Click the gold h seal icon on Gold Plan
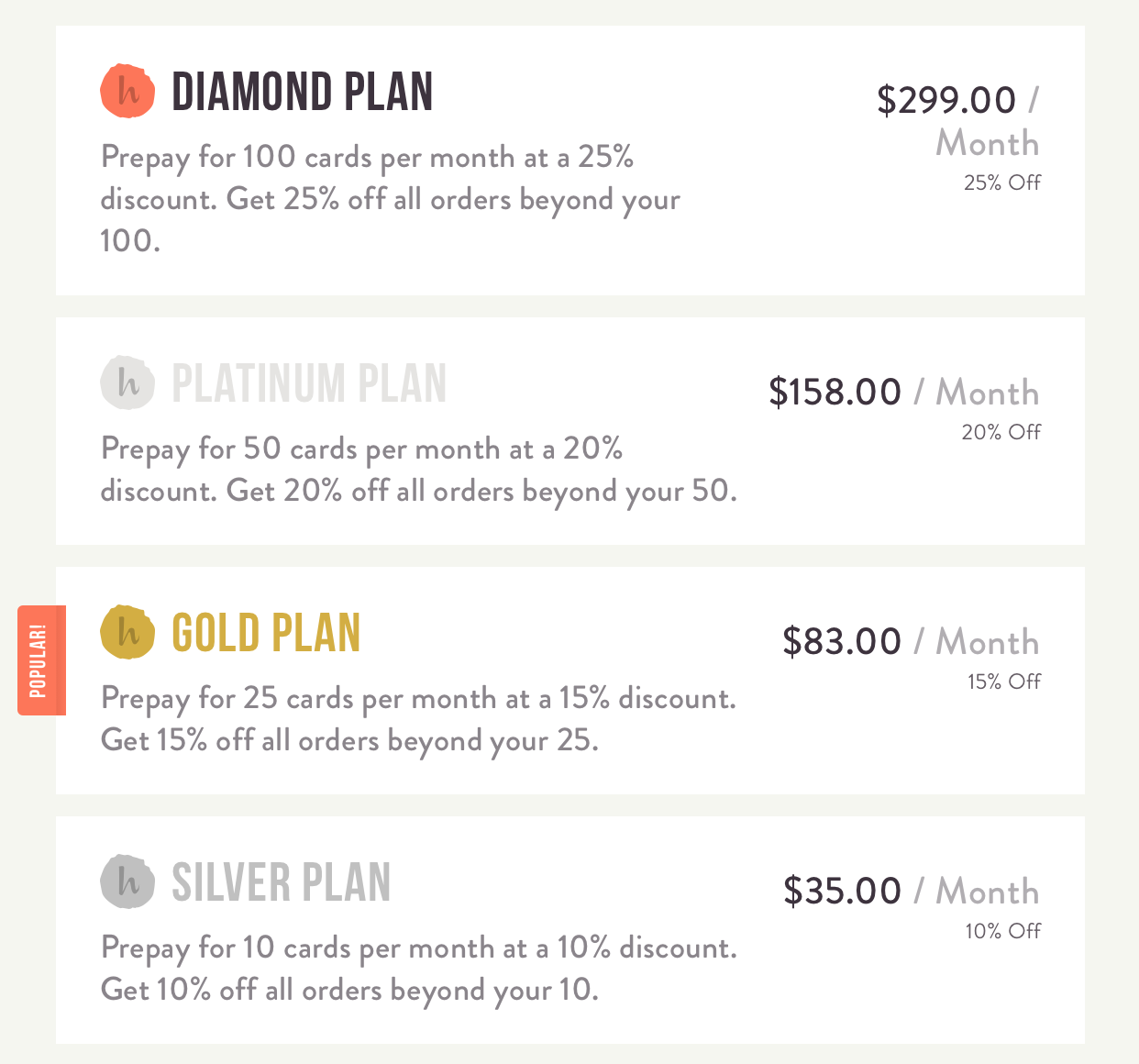This screenshot has height=1064, width=1139. point(127,632)
